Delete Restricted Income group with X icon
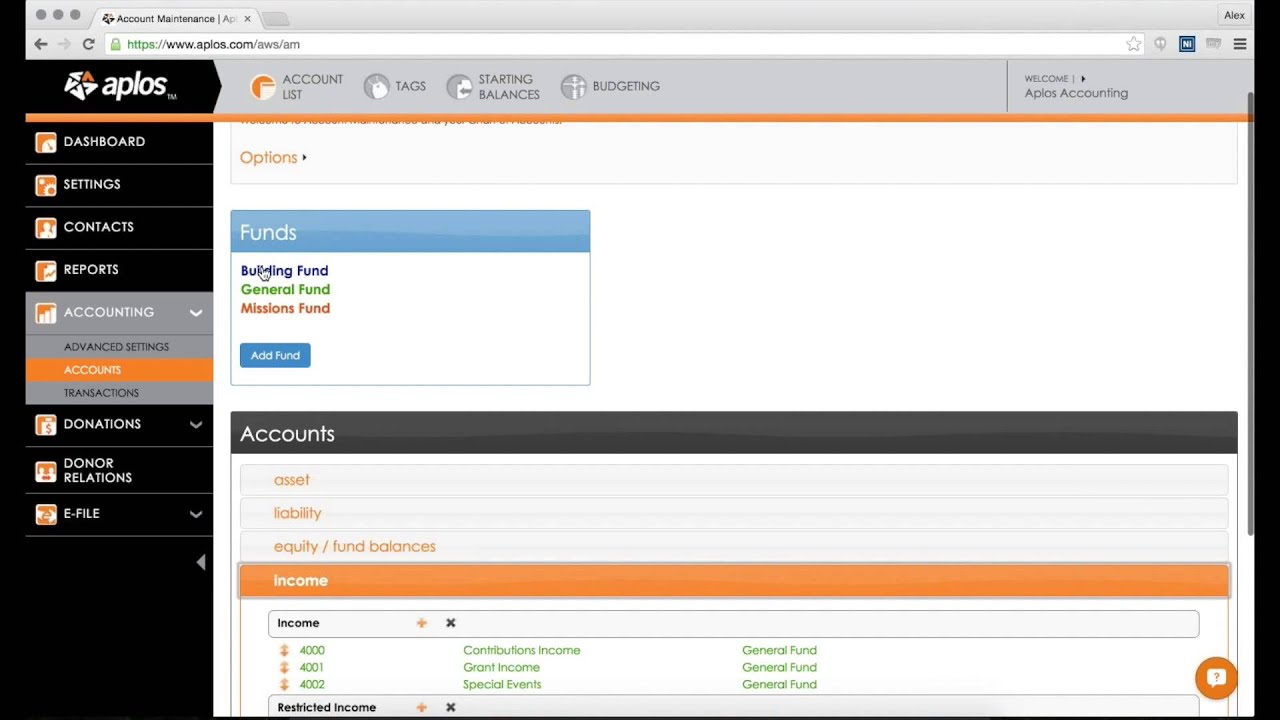The width and height of the screenshot is (1280, 720). [451, 707]
